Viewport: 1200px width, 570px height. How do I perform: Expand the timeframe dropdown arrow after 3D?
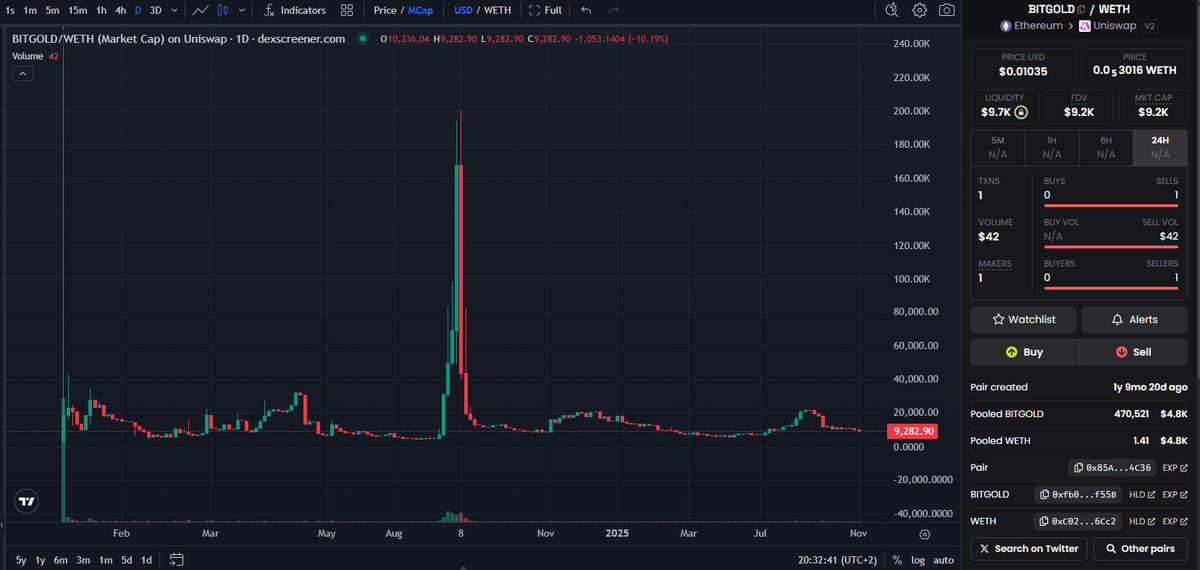click(x=175, y=10)
